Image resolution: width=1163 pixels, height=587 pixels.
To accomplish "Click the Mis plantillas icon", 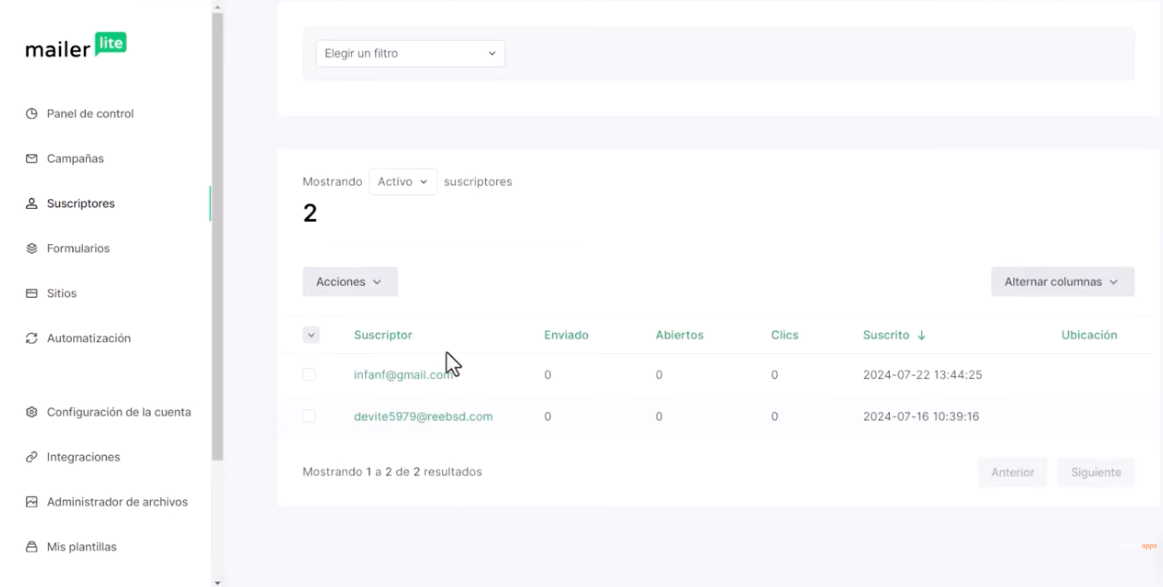I will point(31,547).
